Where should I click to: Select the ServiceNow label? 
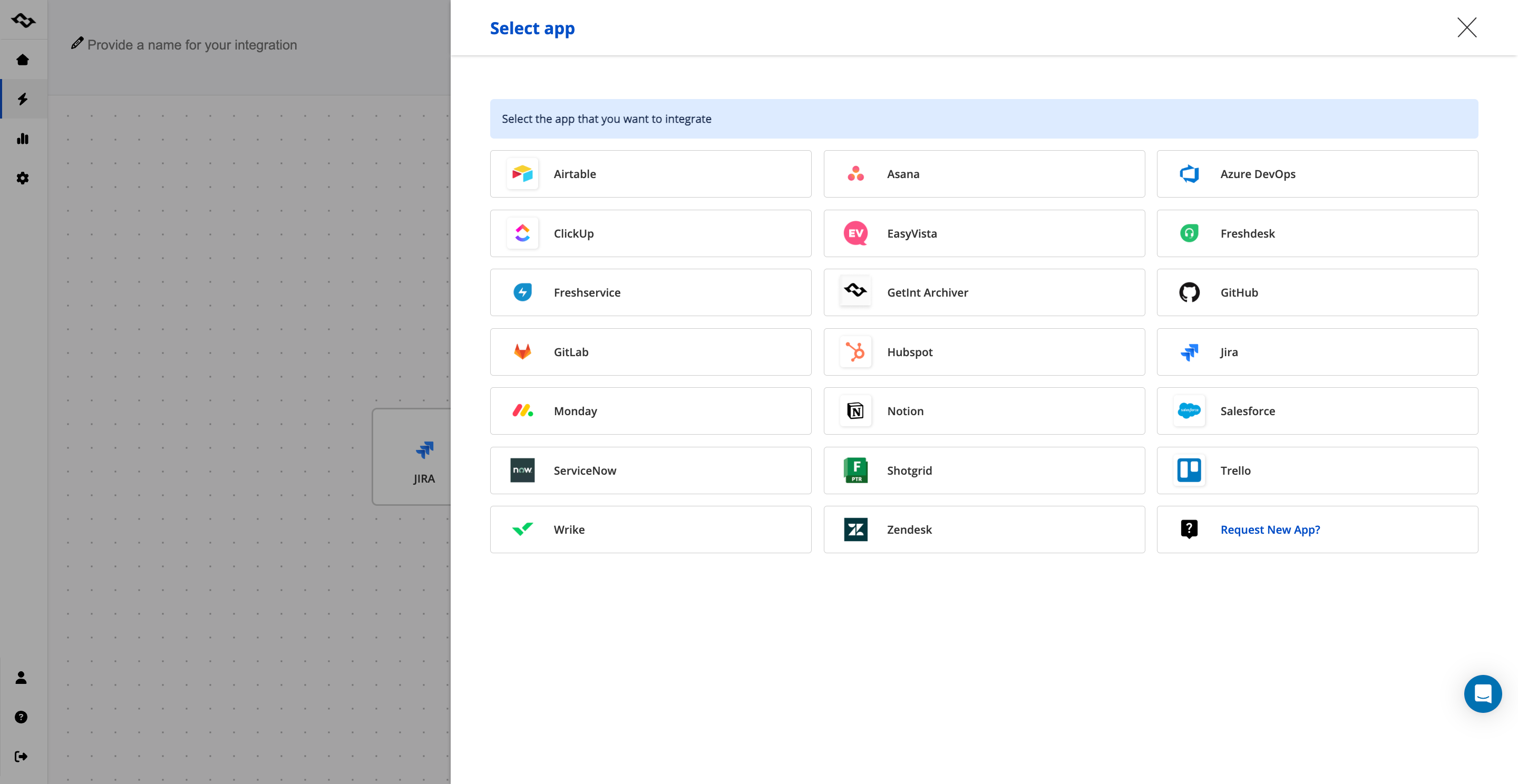click(585, 470)
